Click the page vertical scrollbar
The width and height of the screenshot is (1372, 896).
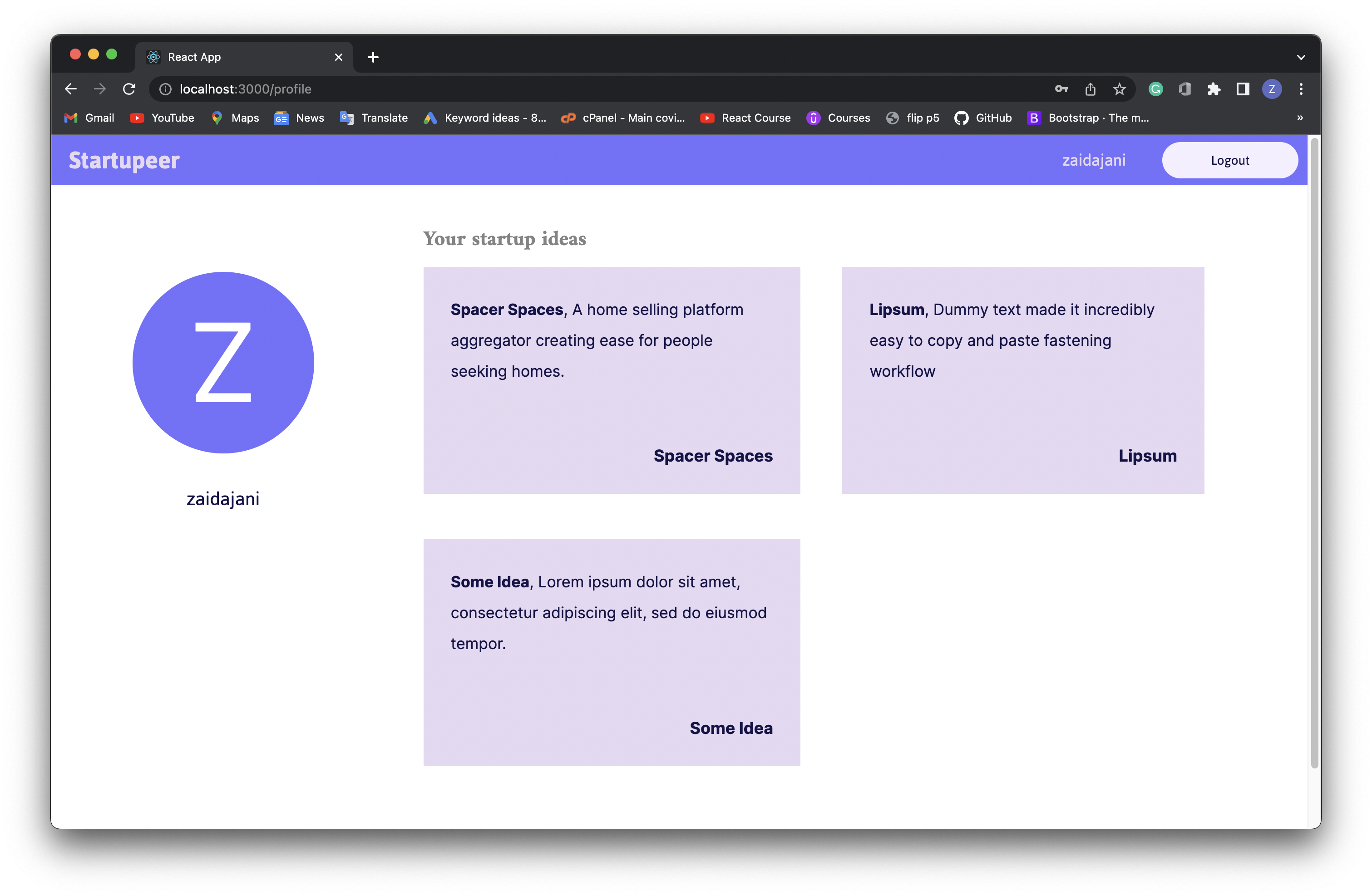point(1314,449)
